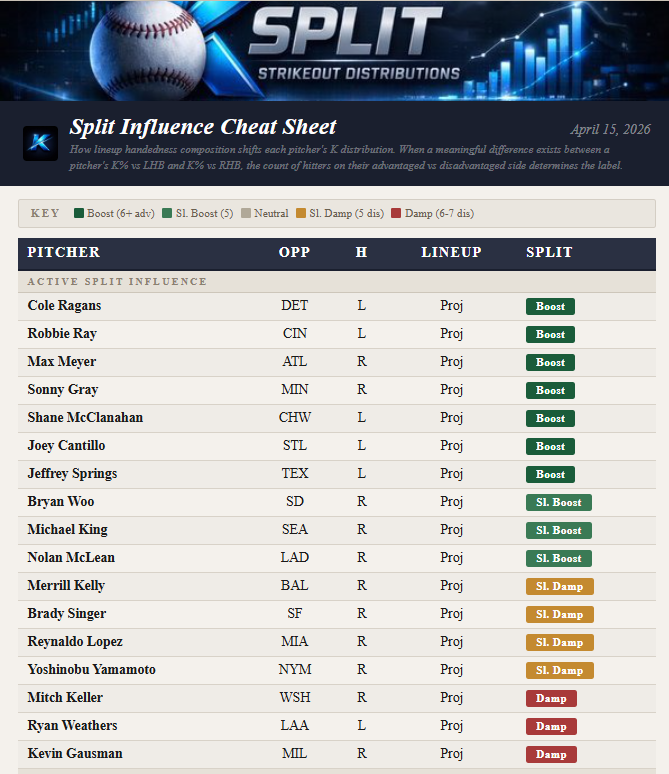Click opponent WSH in Mitch Keller row
This screenshot has height=774, width=669.
(295, 697)
